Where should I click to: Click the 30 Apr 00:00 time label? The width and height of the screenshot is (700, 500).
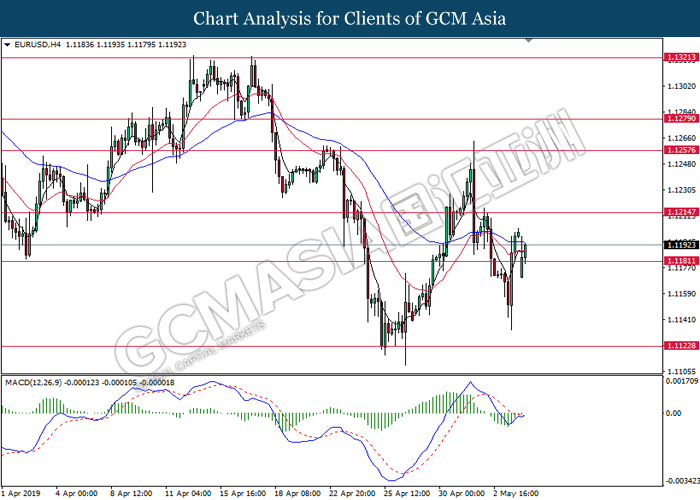tap(462, 493)
